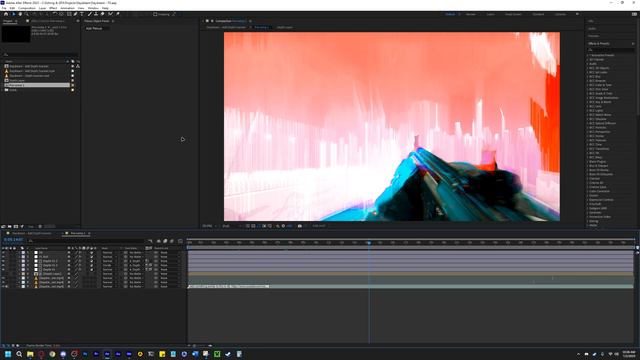The height and width of the screenshot is (360, 640).
Task: Open the Effect menu
Action: click(53, 8)
